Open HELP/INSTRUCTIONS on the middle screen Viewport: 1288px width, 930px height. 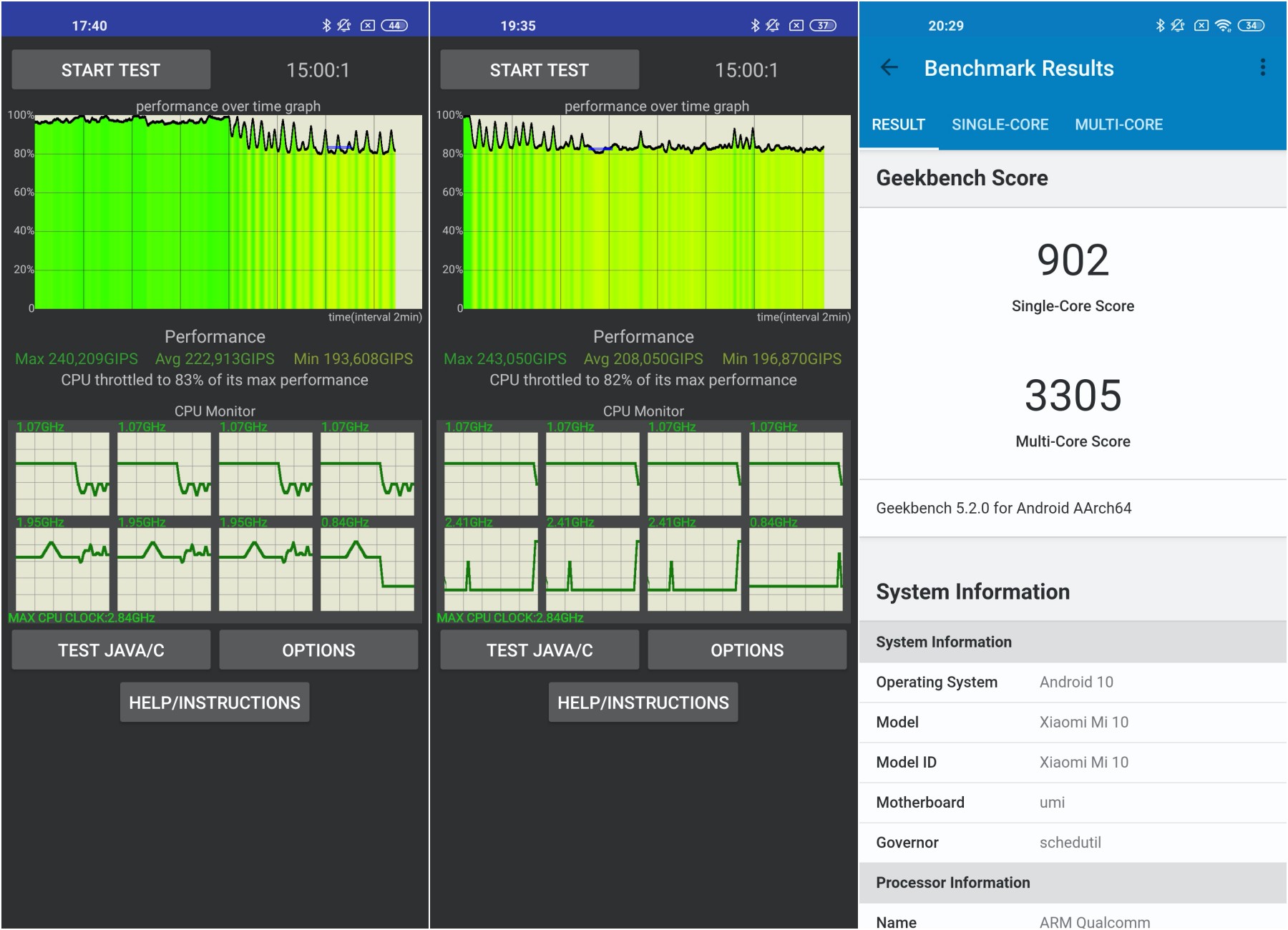(643, 703)
